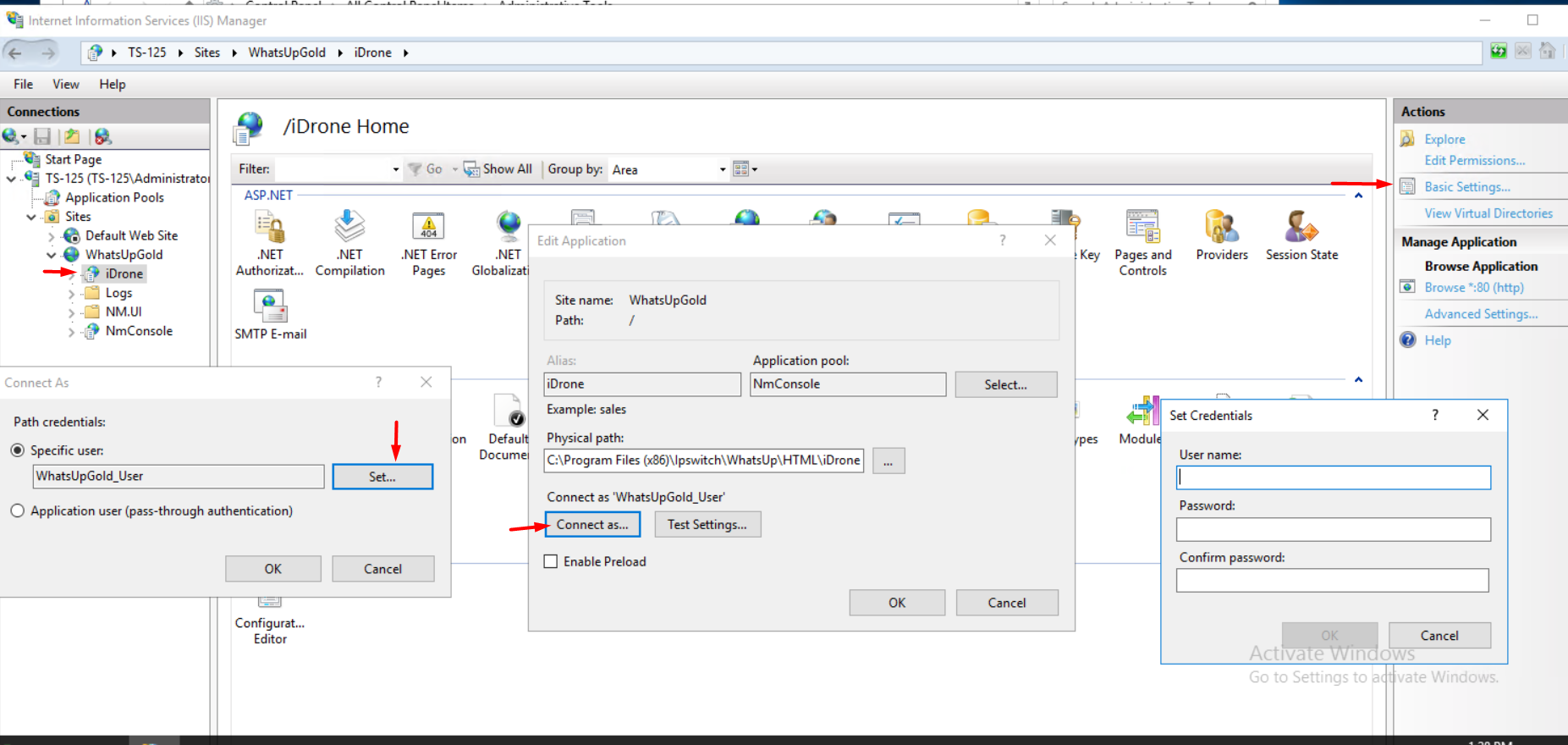1568x745 pixels.
Task: Collapse the ASP.NET group section
Action: point(1358,196)
